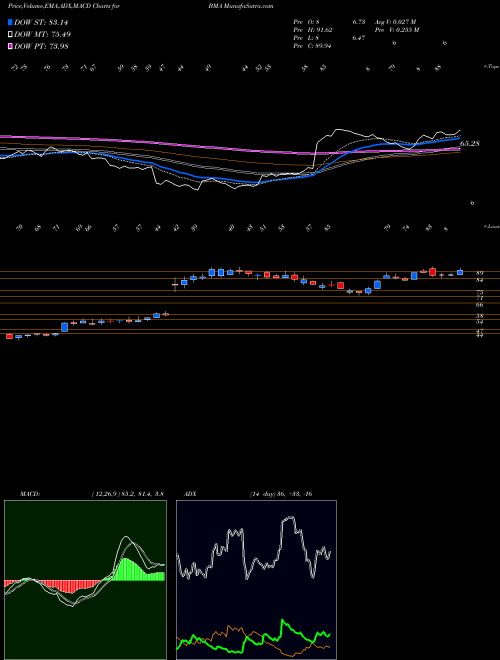Click the 66 price level label
This screenshot has height=660, width=500.
(479, 304)
